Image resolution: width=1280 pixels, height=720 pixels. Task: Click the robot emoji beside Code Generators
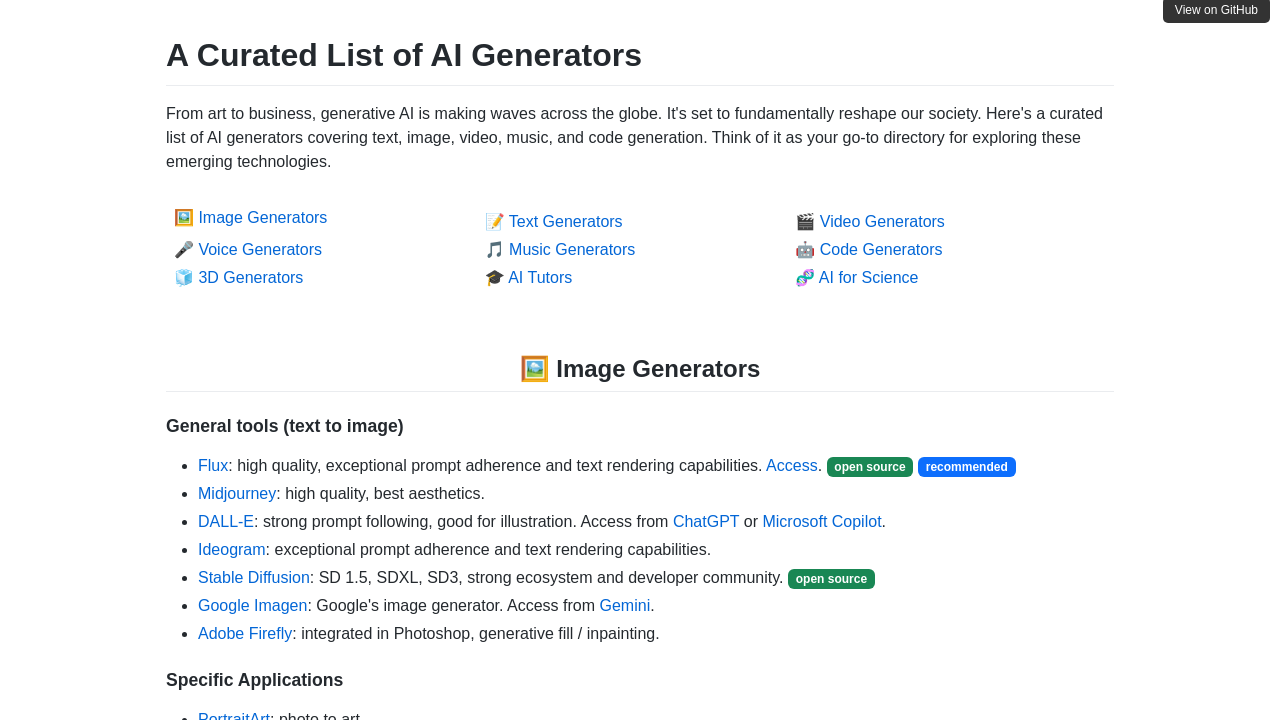(x=805, y=250)
